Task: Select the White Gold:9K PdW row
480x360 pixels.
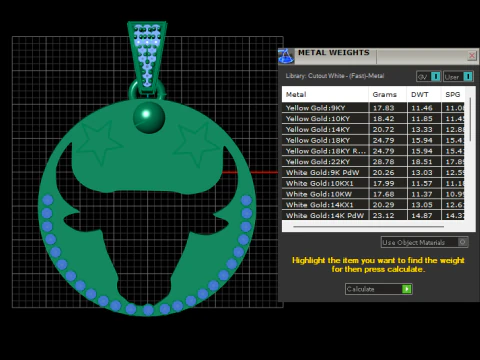Action: point(373,172)
